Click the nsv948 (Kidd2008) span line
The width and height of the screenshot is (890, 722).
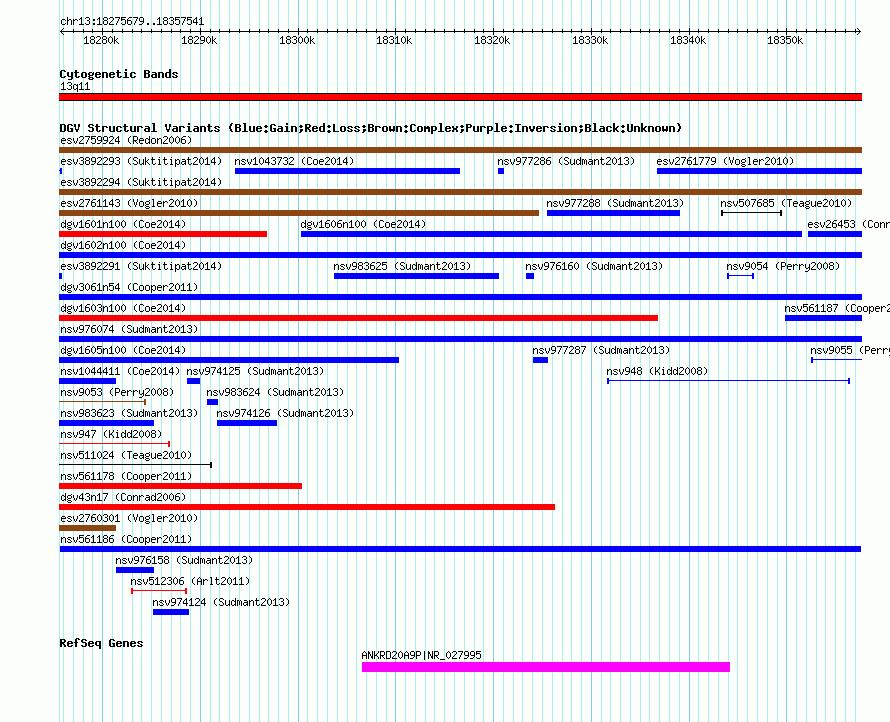pos(729,381)
